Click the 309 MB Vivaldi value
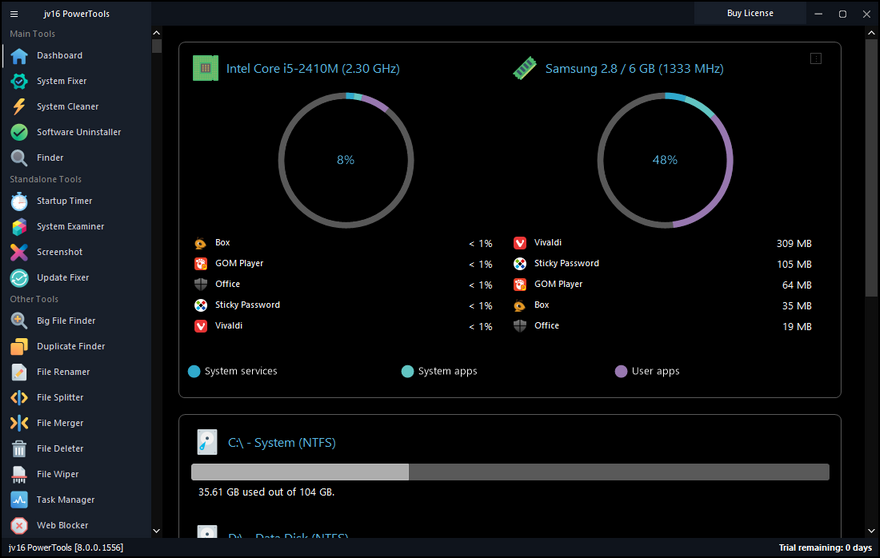Viewport: 880px width, 558px height. coord(794,244)
